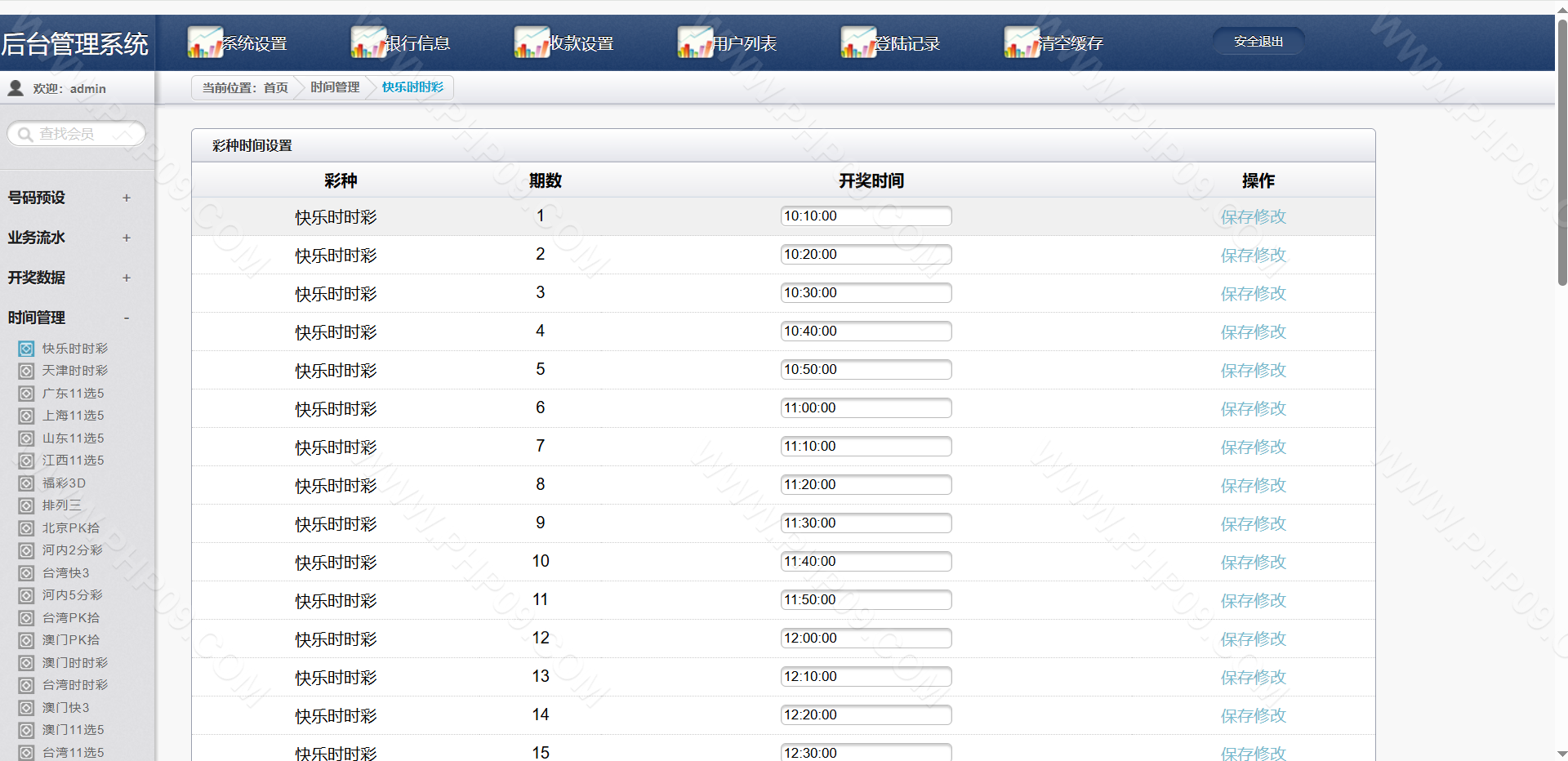Expand the 业务流水 menu group
The height and width of the screenshot is (761, 1568).
(x=126, y=238)
